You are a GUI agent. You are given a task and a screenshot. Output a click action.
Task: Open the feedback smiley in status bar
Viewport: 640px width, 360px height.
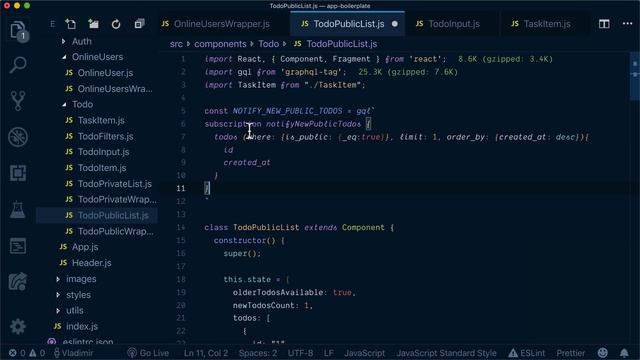pyautogui.click(x=602, y=353)
